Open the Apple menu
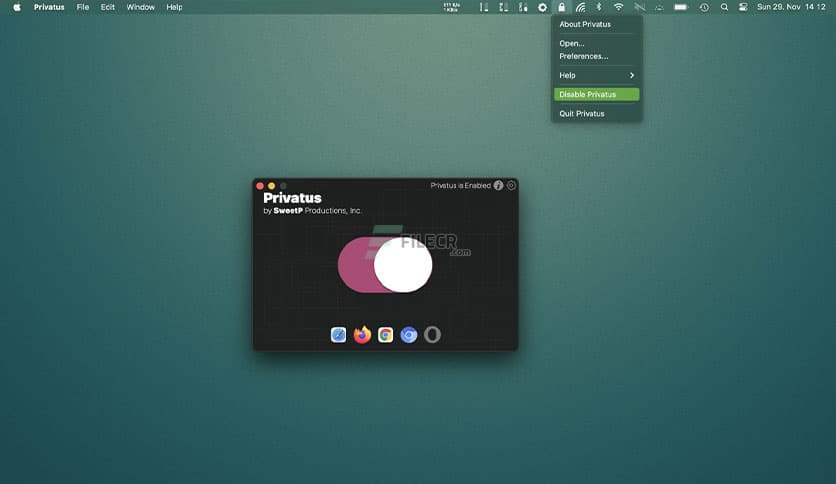Screen dimensions: 836x484 click(x=17, y=7)
